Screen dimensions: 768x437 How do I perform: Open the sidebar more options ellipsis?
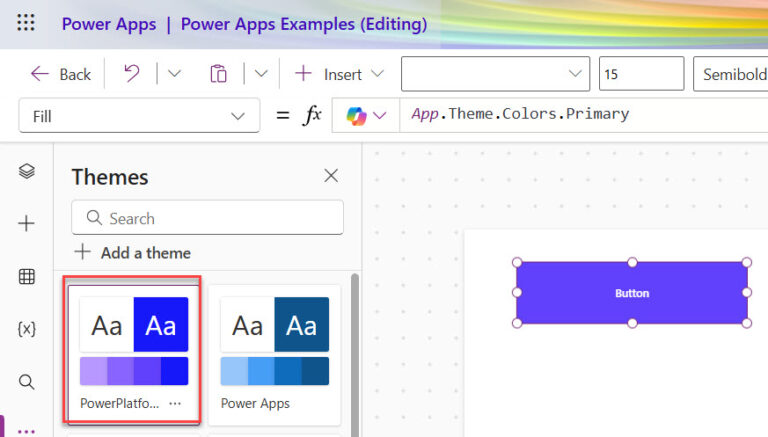tap(26, 432)
